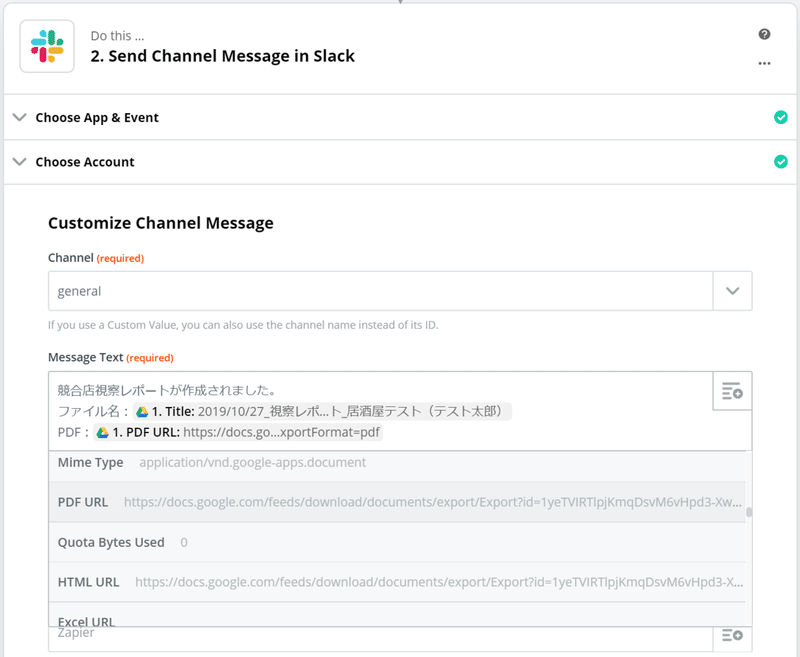Select the Quota Bytes Used option
The image size is (800, 657).
click(397, 542)
